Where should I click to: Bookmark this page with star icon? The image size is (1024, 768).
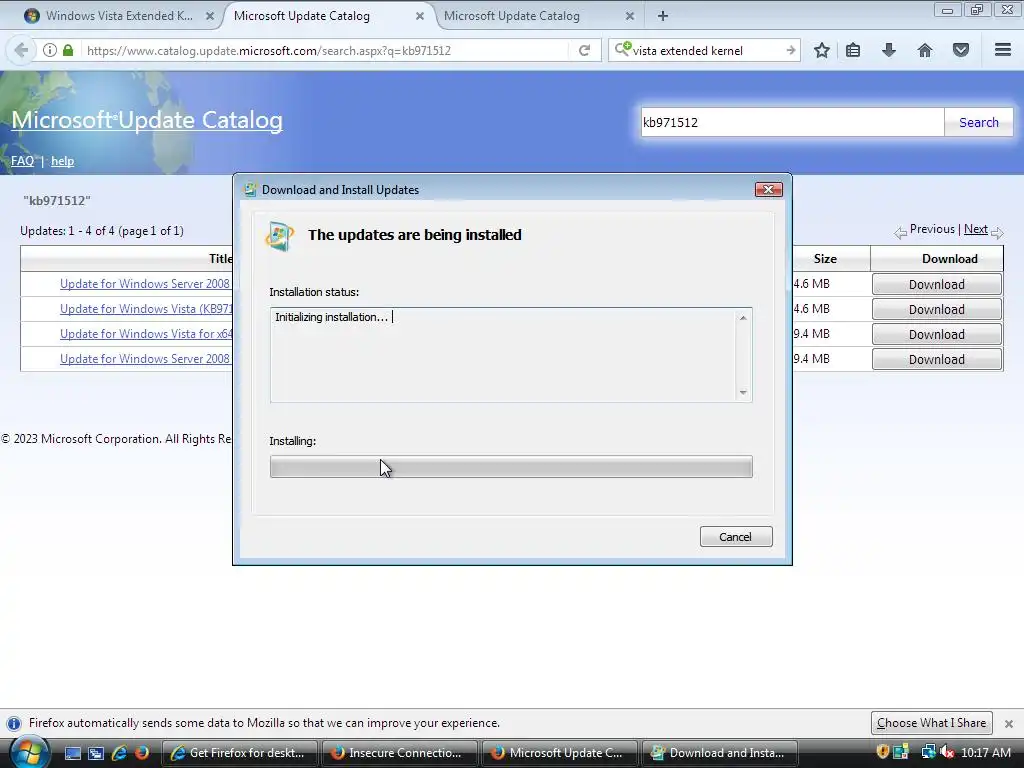pos(822,50)
